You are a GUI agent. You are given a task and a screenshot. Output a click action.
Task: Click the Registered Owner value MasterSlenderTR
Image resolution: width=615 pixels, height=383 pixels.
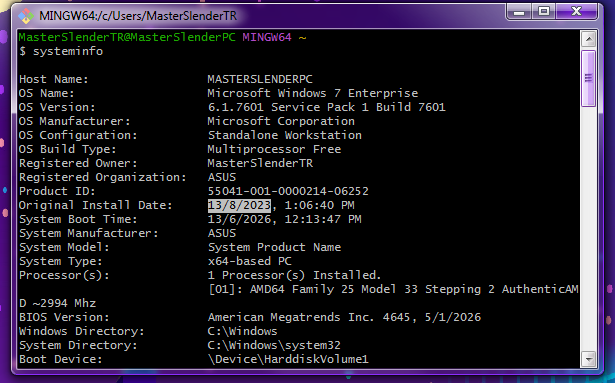260,163
